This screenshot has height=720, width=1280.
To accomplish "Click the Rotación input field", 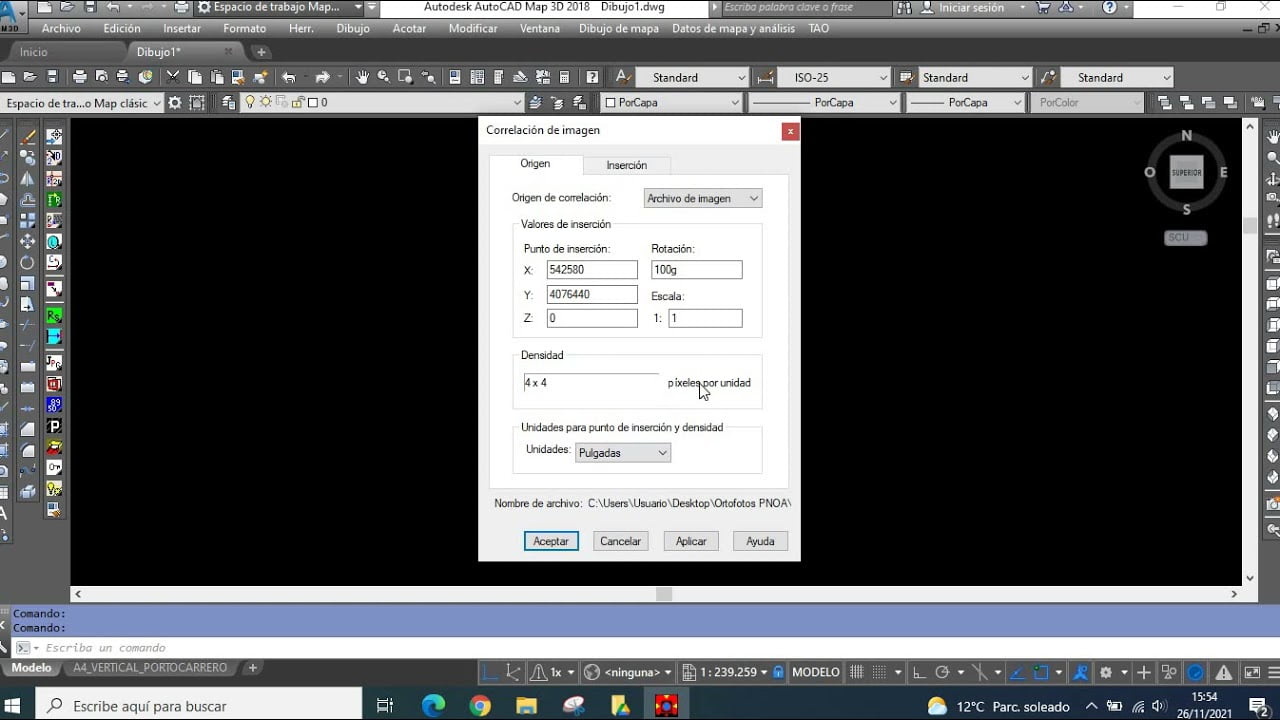I will (x=697, y=270).
